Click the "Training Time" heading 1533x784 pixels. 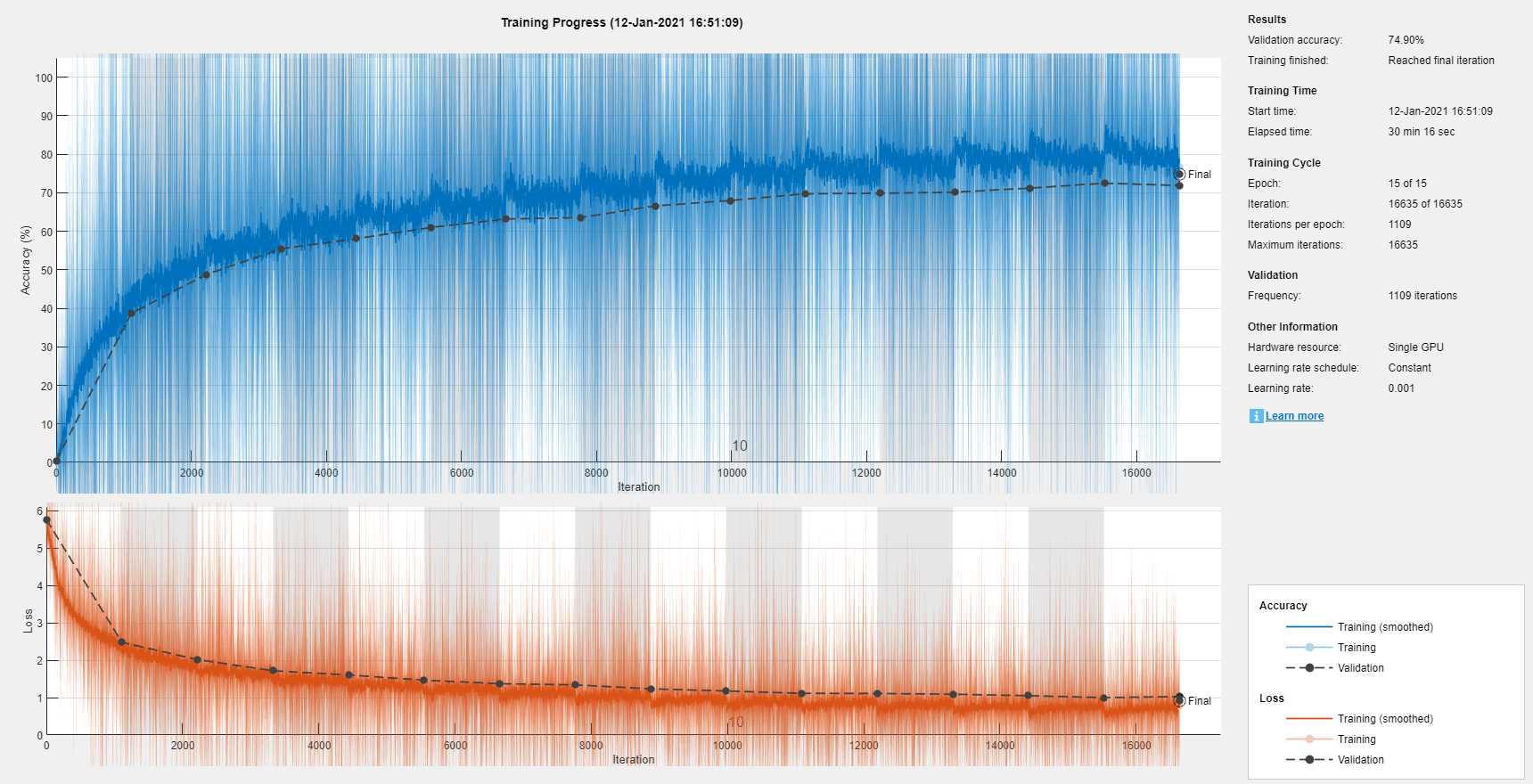click(1282, 91)
